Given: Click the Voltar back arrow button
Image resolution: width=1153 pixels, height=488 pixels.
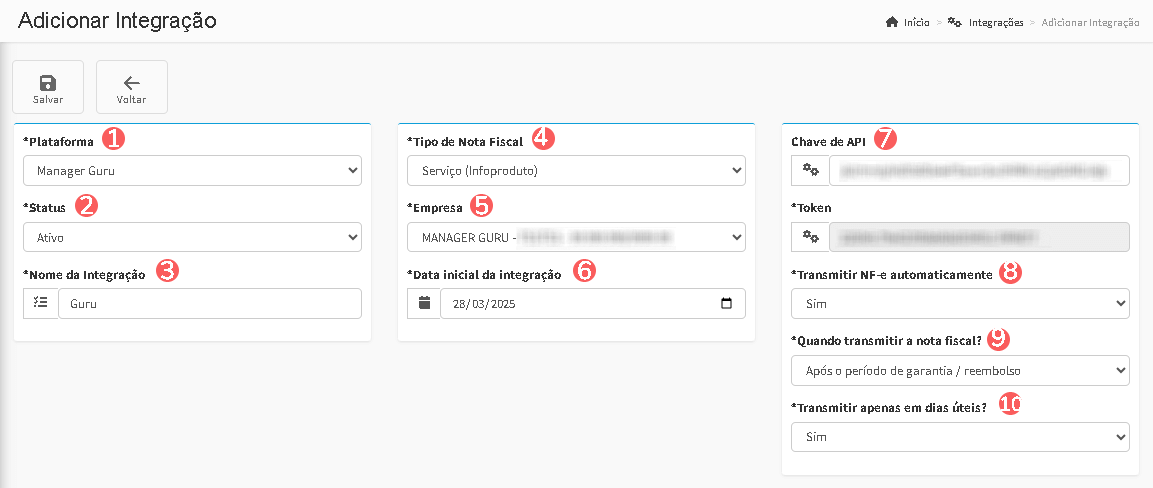Looking at the screenshot, I should click(131, 87).
